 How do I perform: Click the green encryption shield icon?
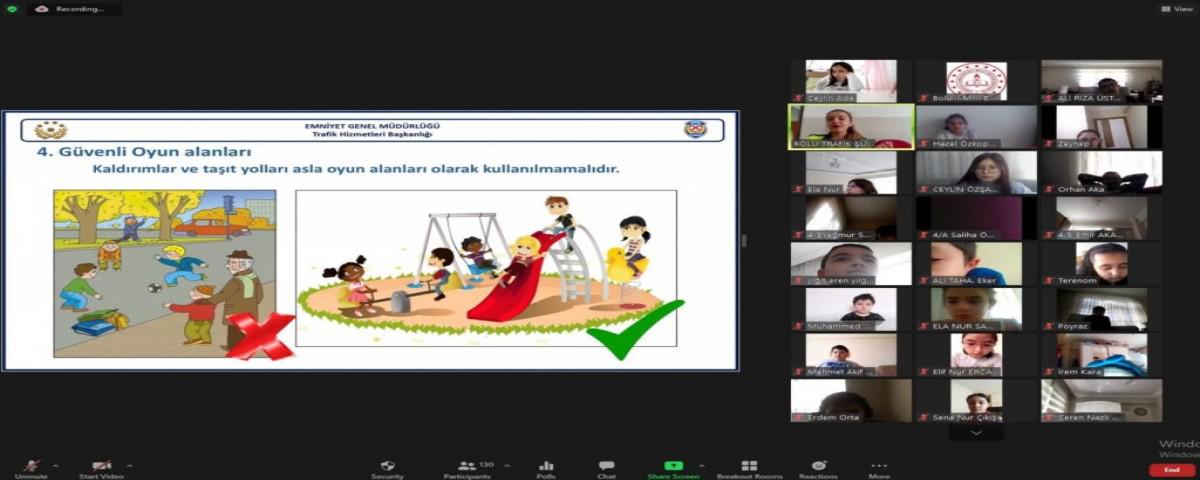click(11, 9)
